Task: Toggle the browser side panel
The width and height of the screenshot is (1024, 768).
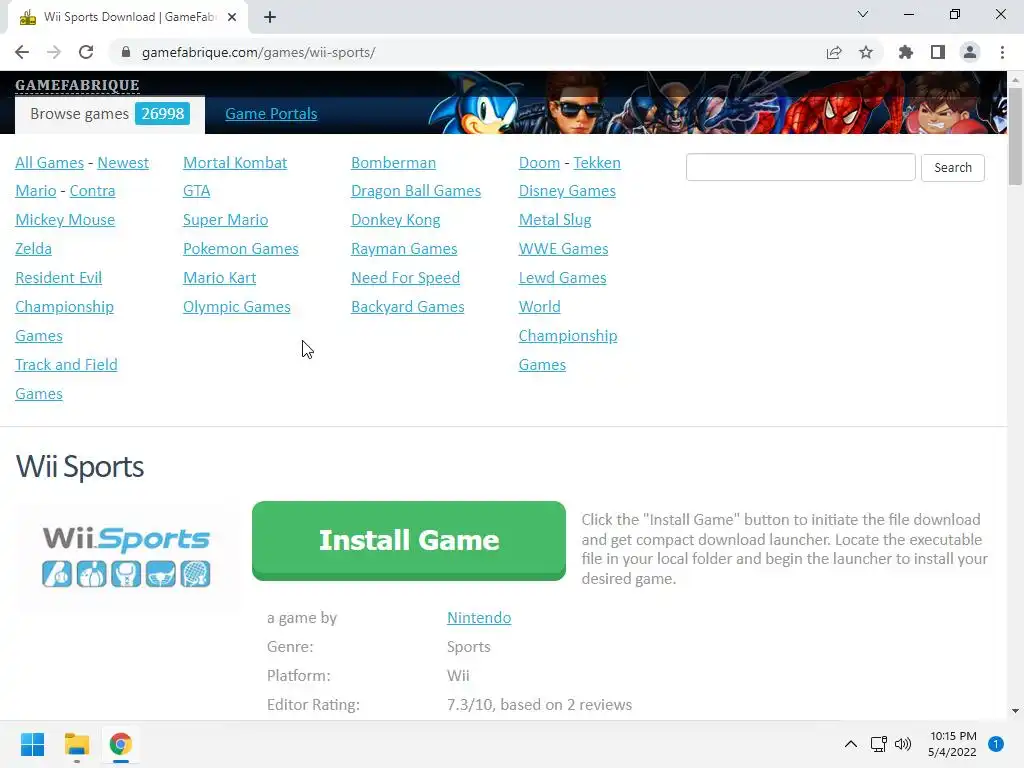Action: click(938, 52)
